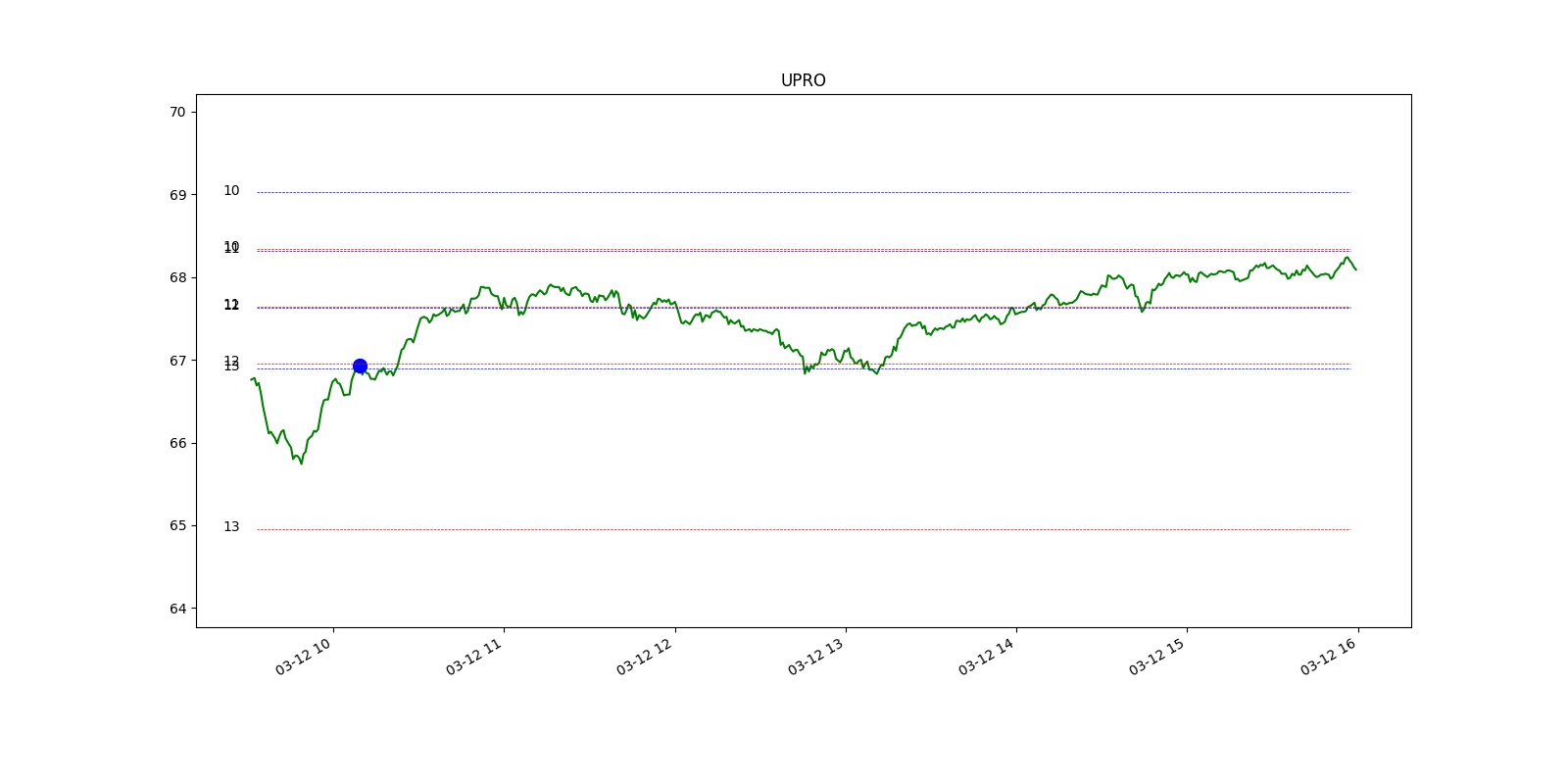This screenshot has height=784, width=1568.
Task: Click the y-axis label 66
Action: pyautogui.click(x=177, y=443)
